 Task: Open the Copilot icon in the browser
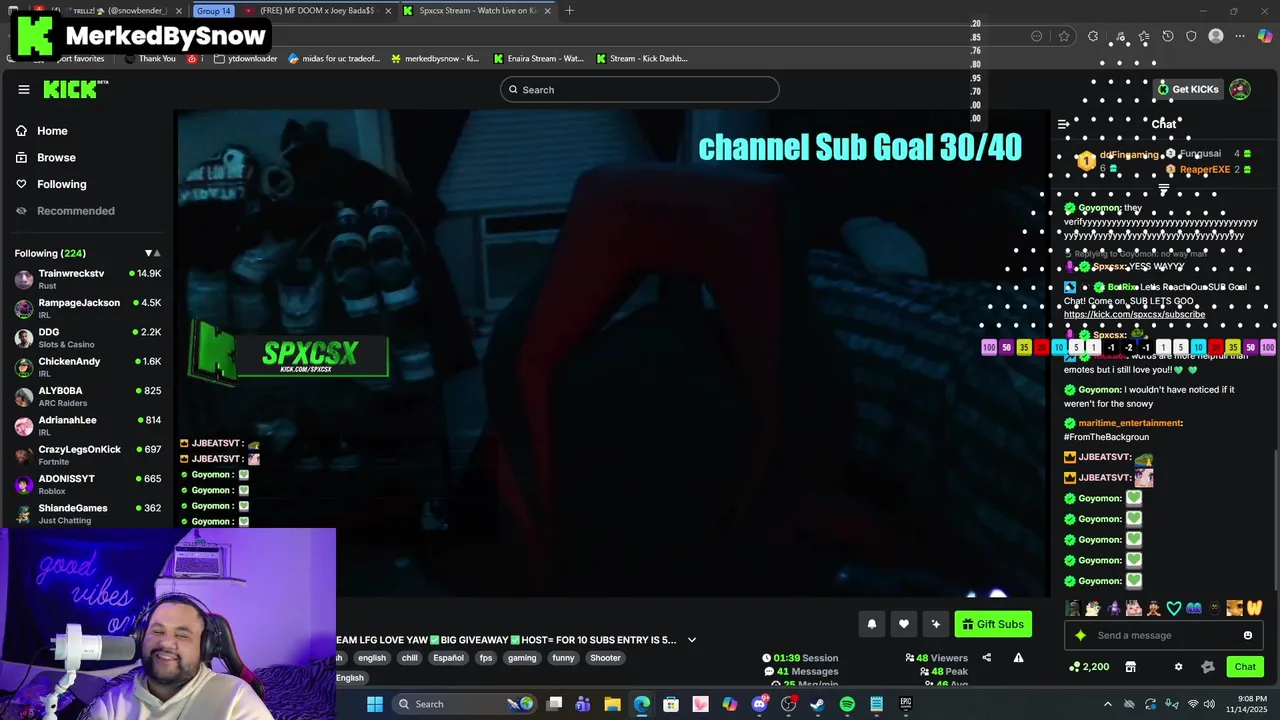coord(1265,36)
